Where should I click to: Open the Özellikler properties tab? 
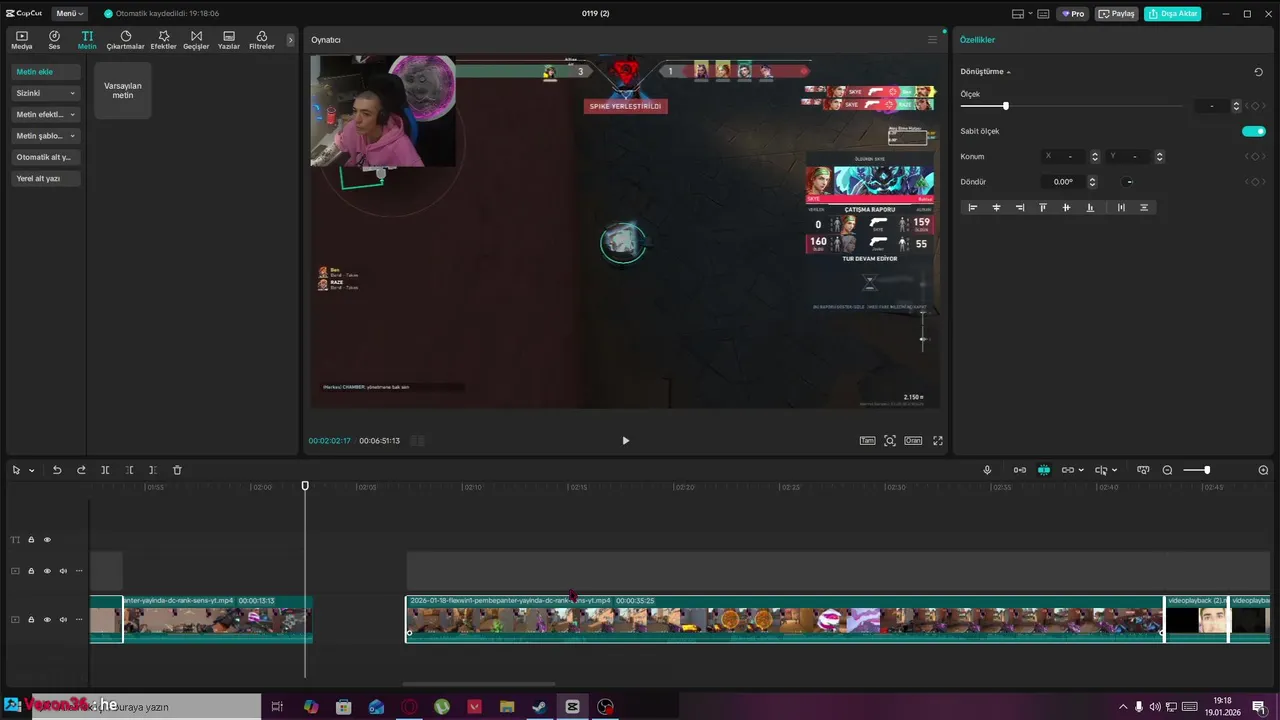coord(977,40)
